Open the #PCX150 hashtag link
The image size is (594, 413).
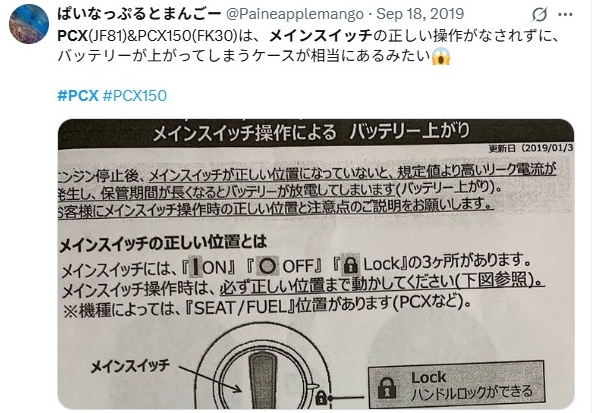point(134,95)
